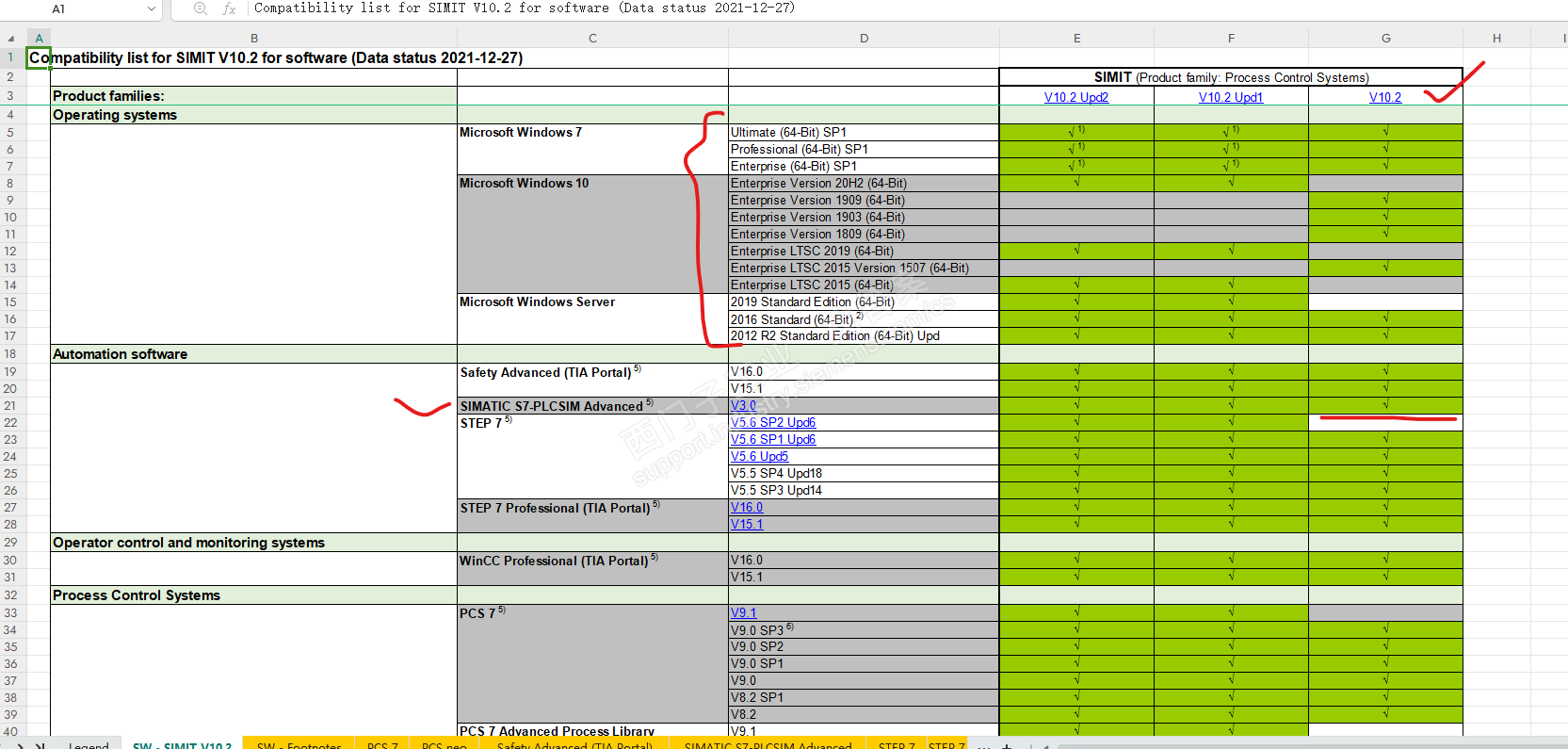The image size is (1568, 749).
Task: Open the Safety Advanced (TIA Portal) sheet tab
Action: click(574, 744)
